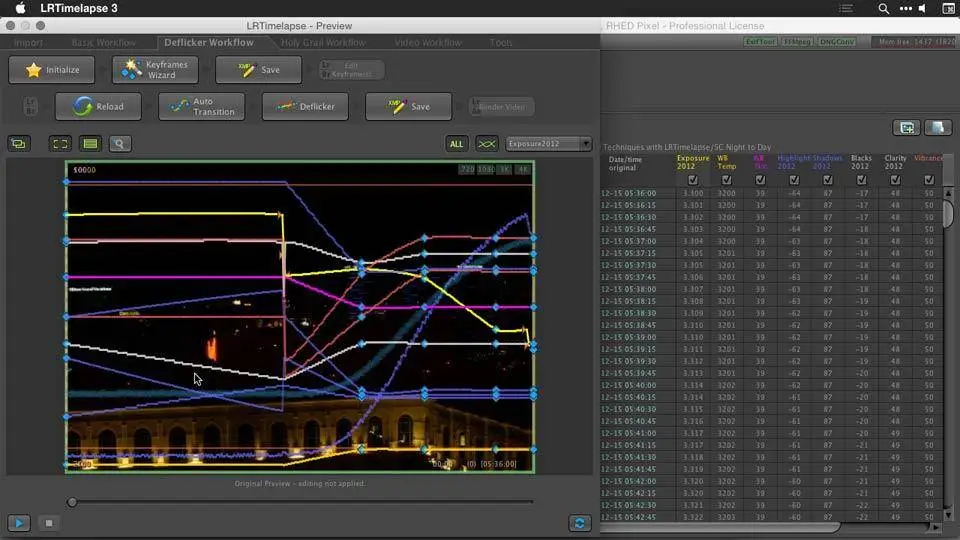Click the first-row XMP Save button

(258, 70)
